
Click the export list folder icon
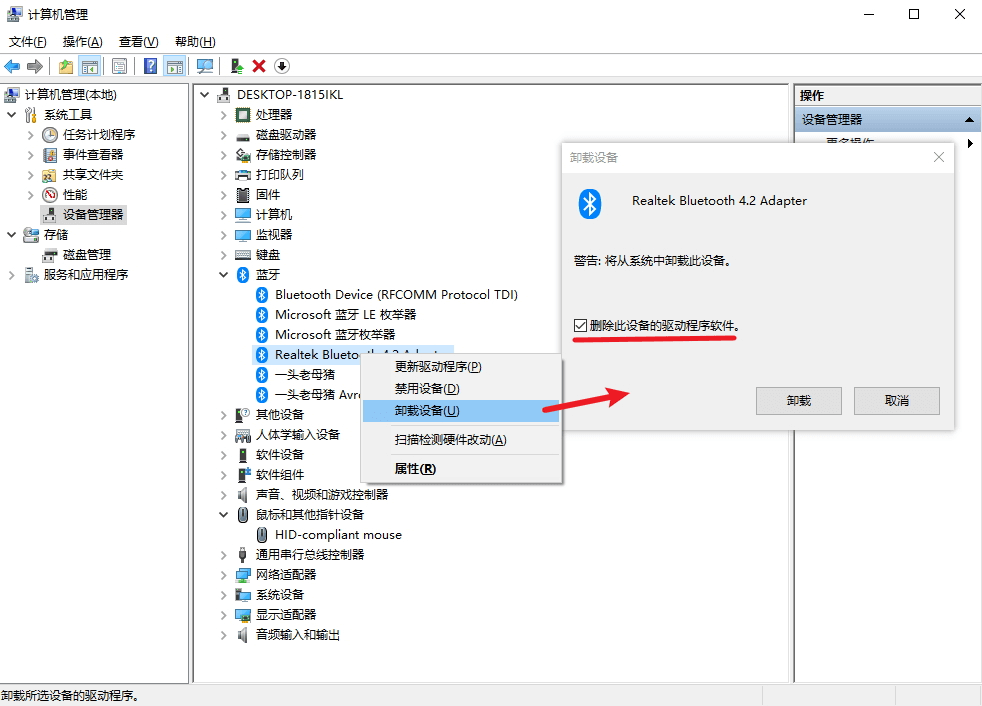coord(66,66)
